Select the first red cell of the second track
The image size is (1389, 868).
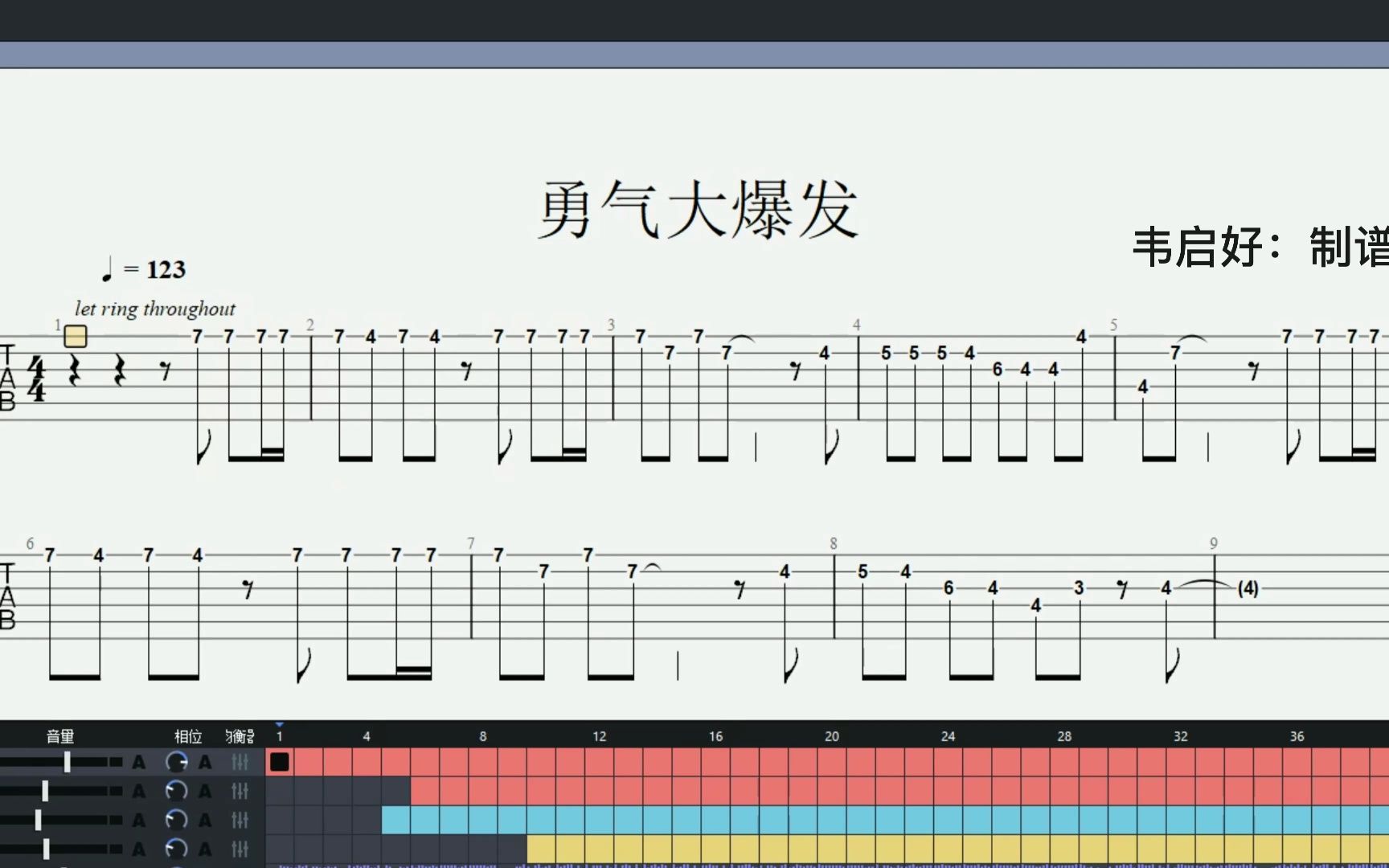click(x=424, y=791)
